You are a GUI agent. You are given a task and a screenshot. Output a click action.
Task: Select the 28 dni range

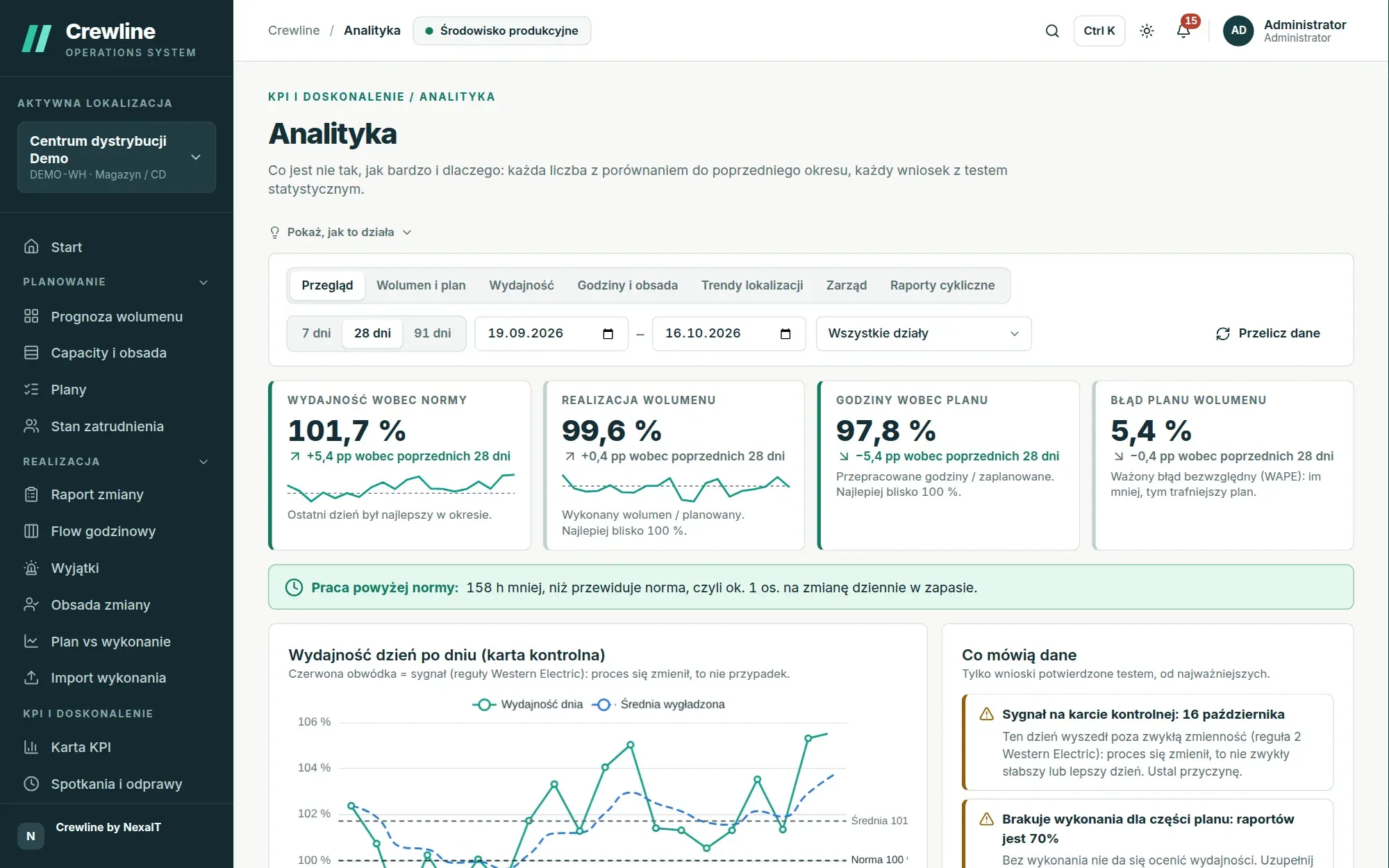point(372,333)
